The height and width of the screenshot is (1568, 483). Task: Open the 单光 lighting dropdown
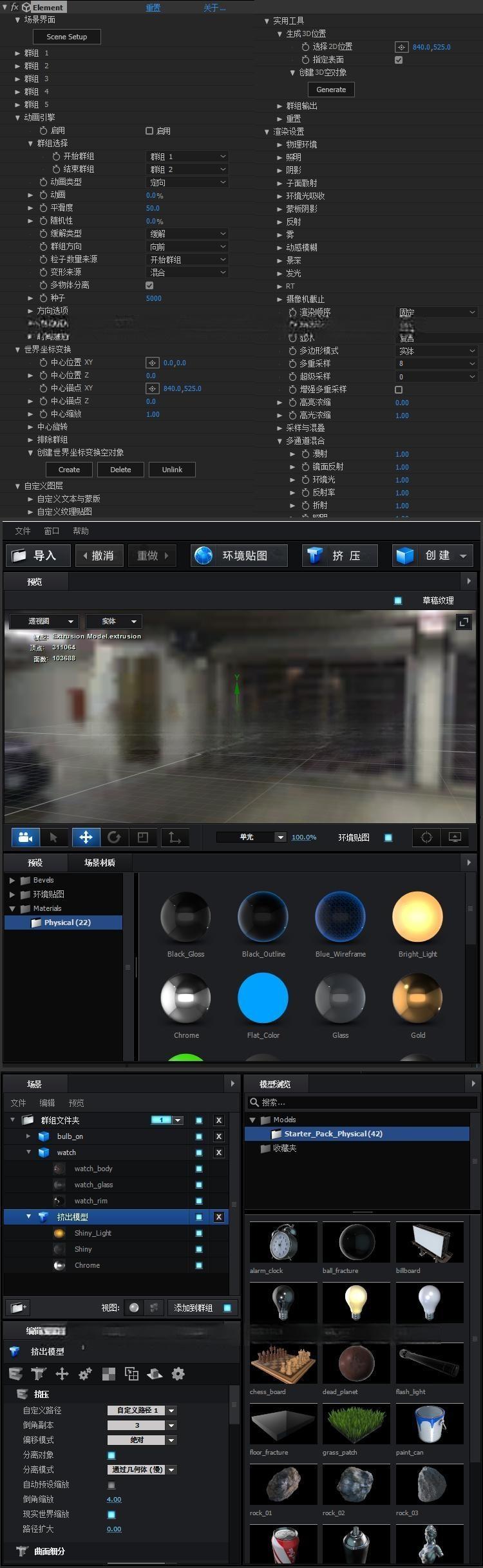pos(251,837)
